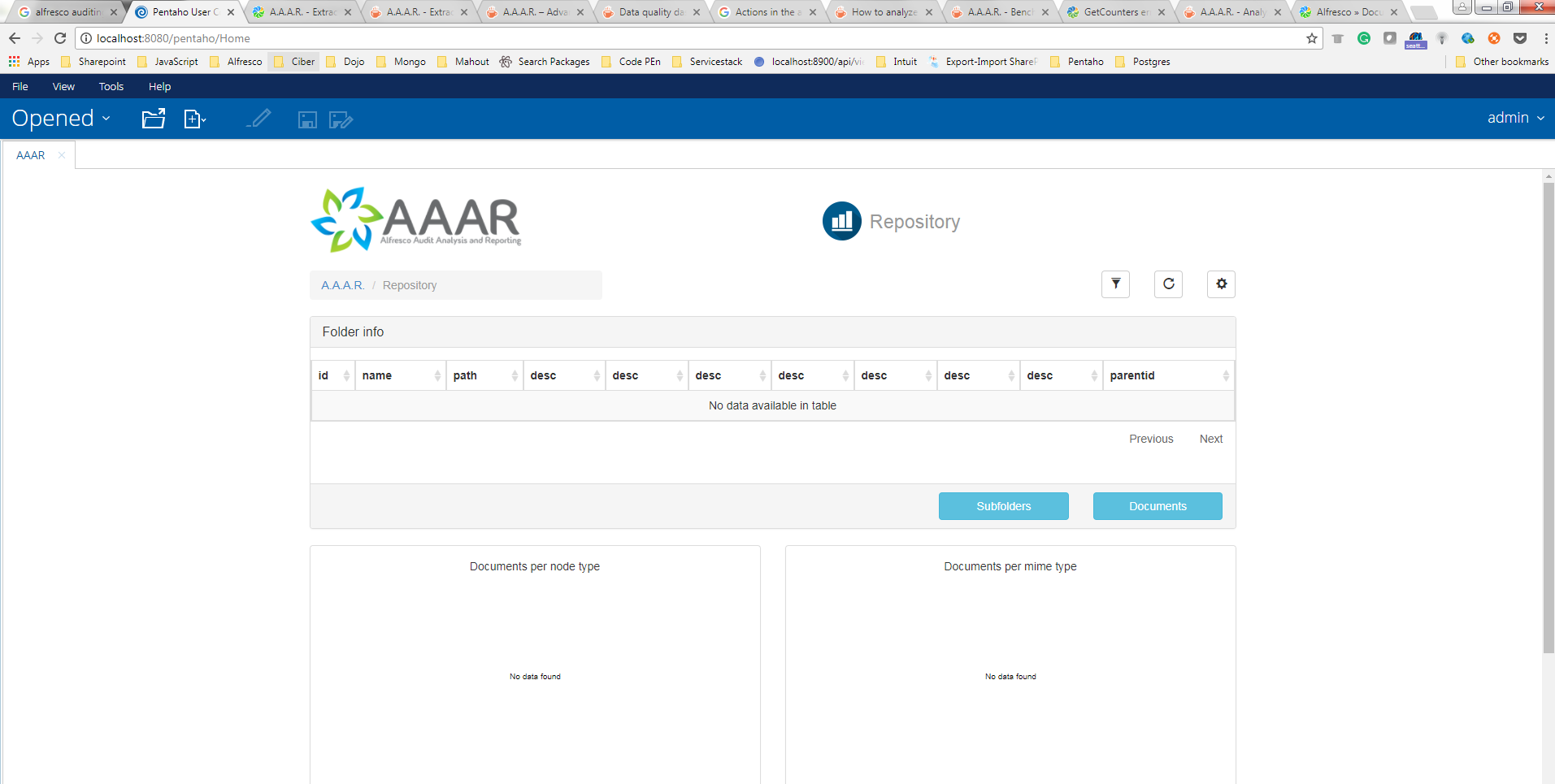
Task: Click the Documents button
Action: coord(1158,506)
